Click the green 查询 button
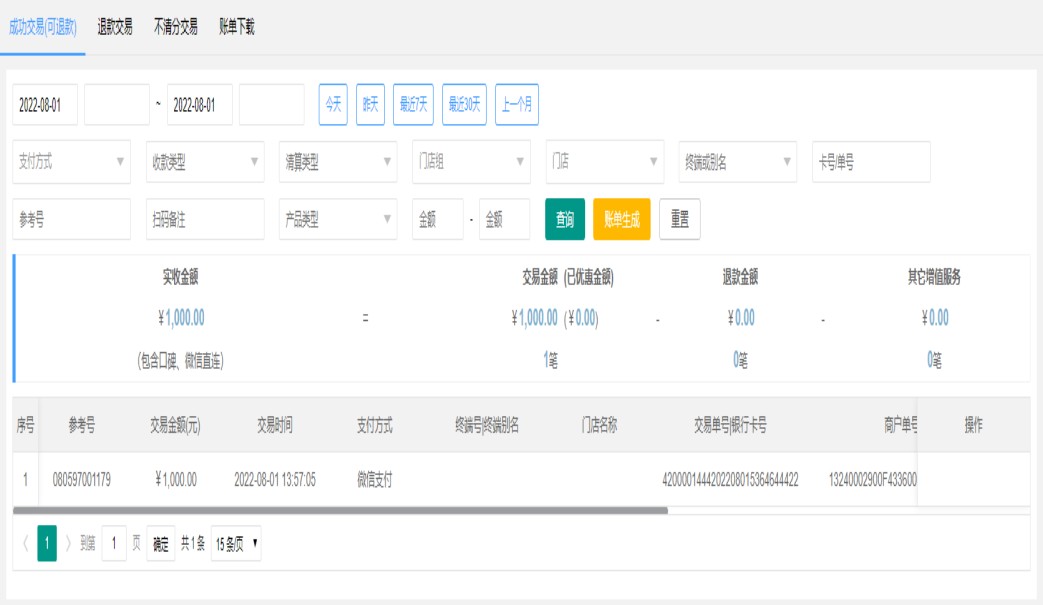 565,220
